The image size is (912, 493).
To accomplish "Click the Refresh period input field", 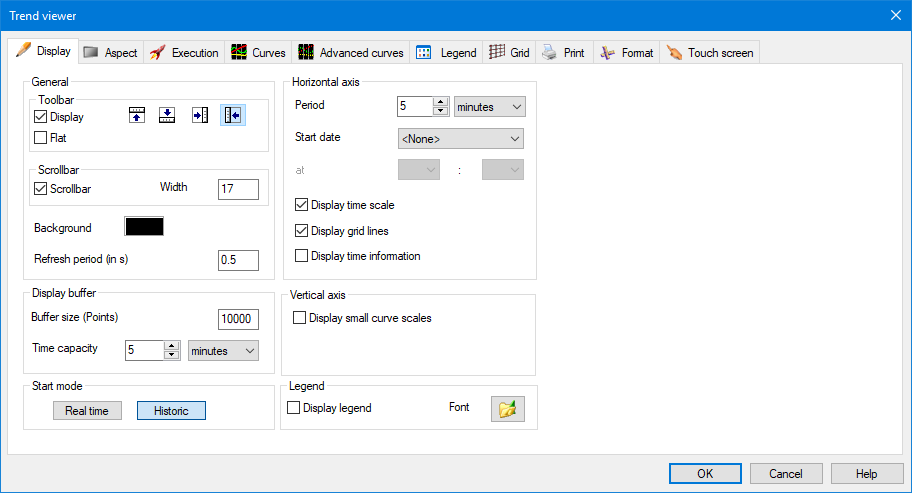I will (x=238, y=260).
